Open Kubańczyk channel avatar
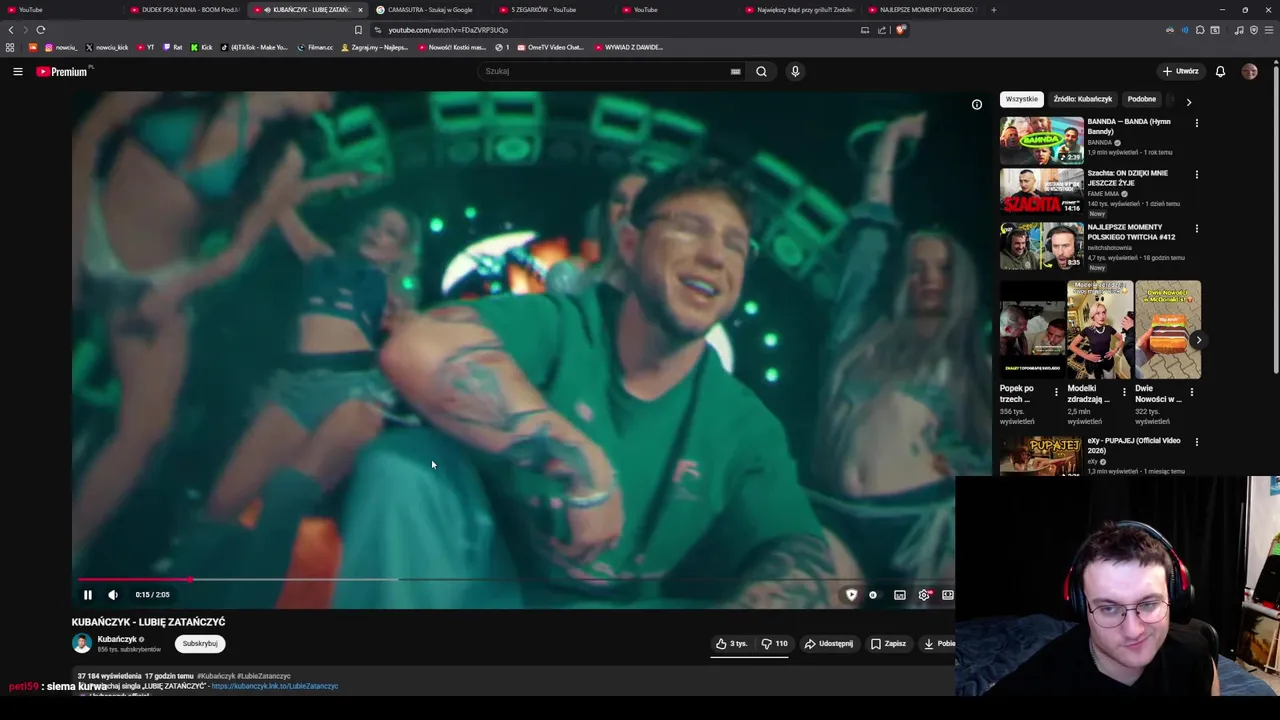The width and height of the screenshot is (1280, 720). coord(82,644)
